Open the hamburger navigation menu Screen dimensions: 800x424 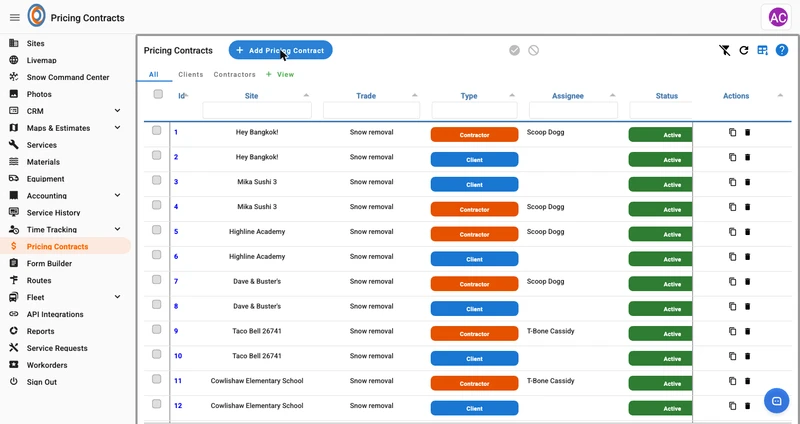[15, 17]
